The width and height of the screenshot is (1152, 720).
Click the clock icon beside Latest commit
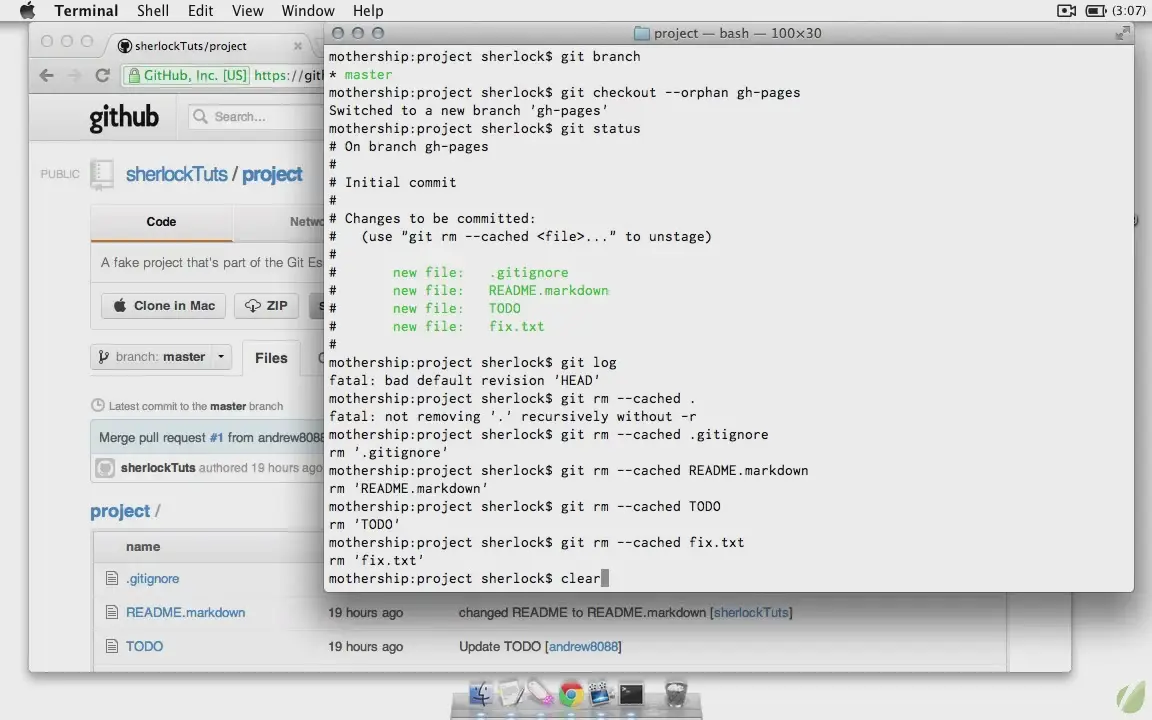(x=98, y=406)
